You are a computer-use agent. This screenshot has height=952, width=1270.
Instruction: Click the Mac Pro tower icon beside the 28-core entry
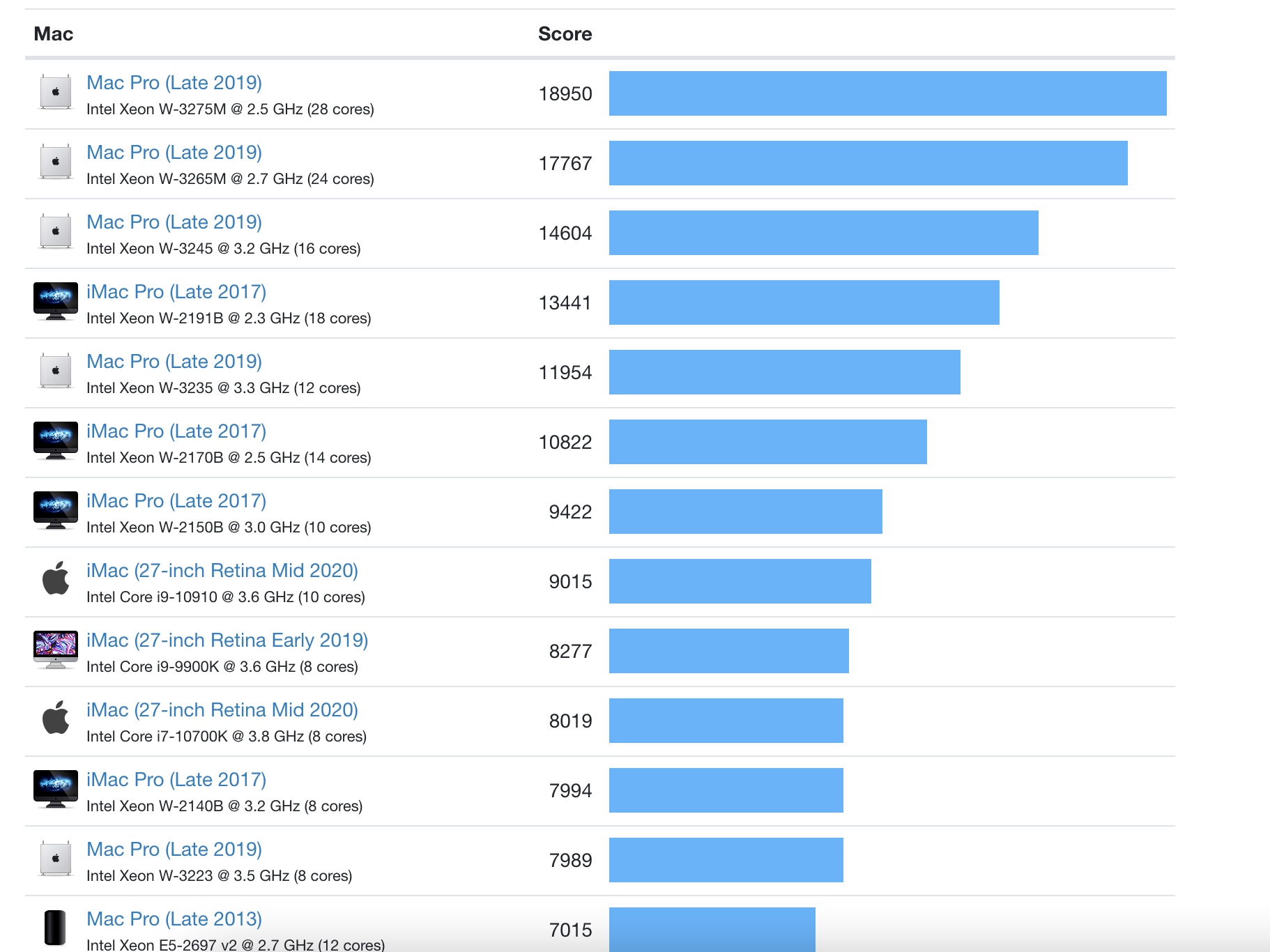[x=56, y=93]
